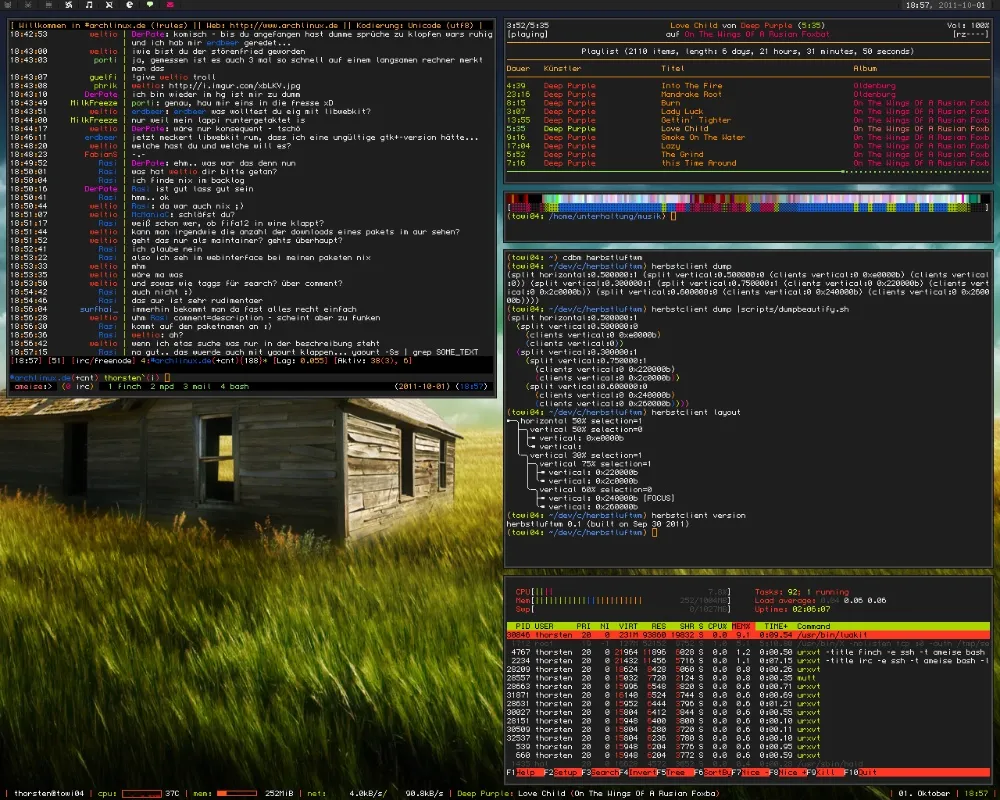The image size is (1000, 800).
Task: Toggle the [playing] status to pause music
Action: [x=525, y=33]
